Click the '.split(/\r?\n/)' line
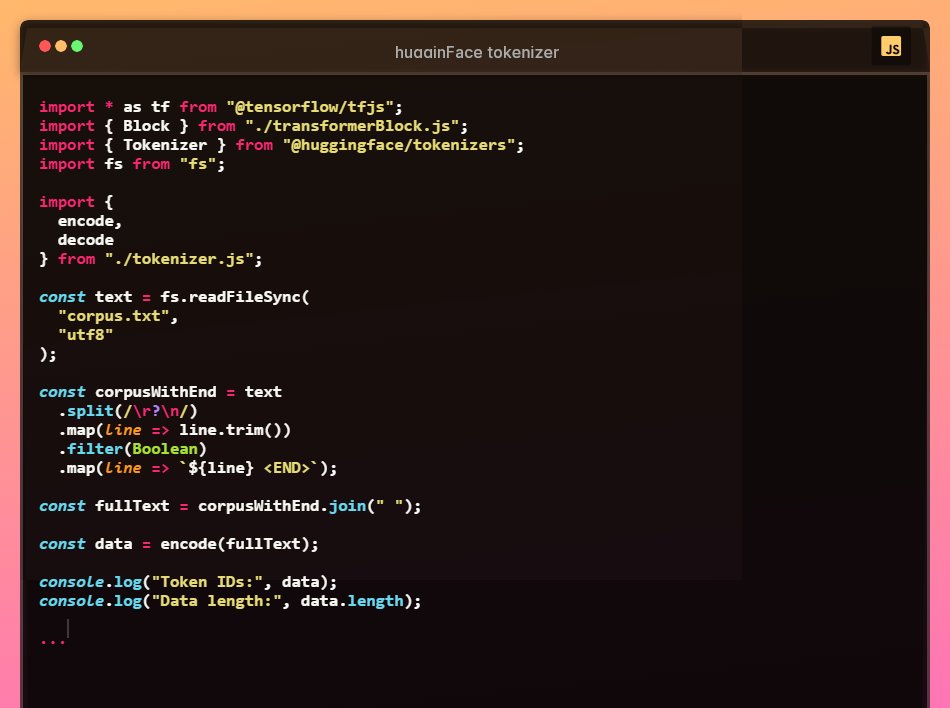The image size is (950, 708). tap(128, 411)
